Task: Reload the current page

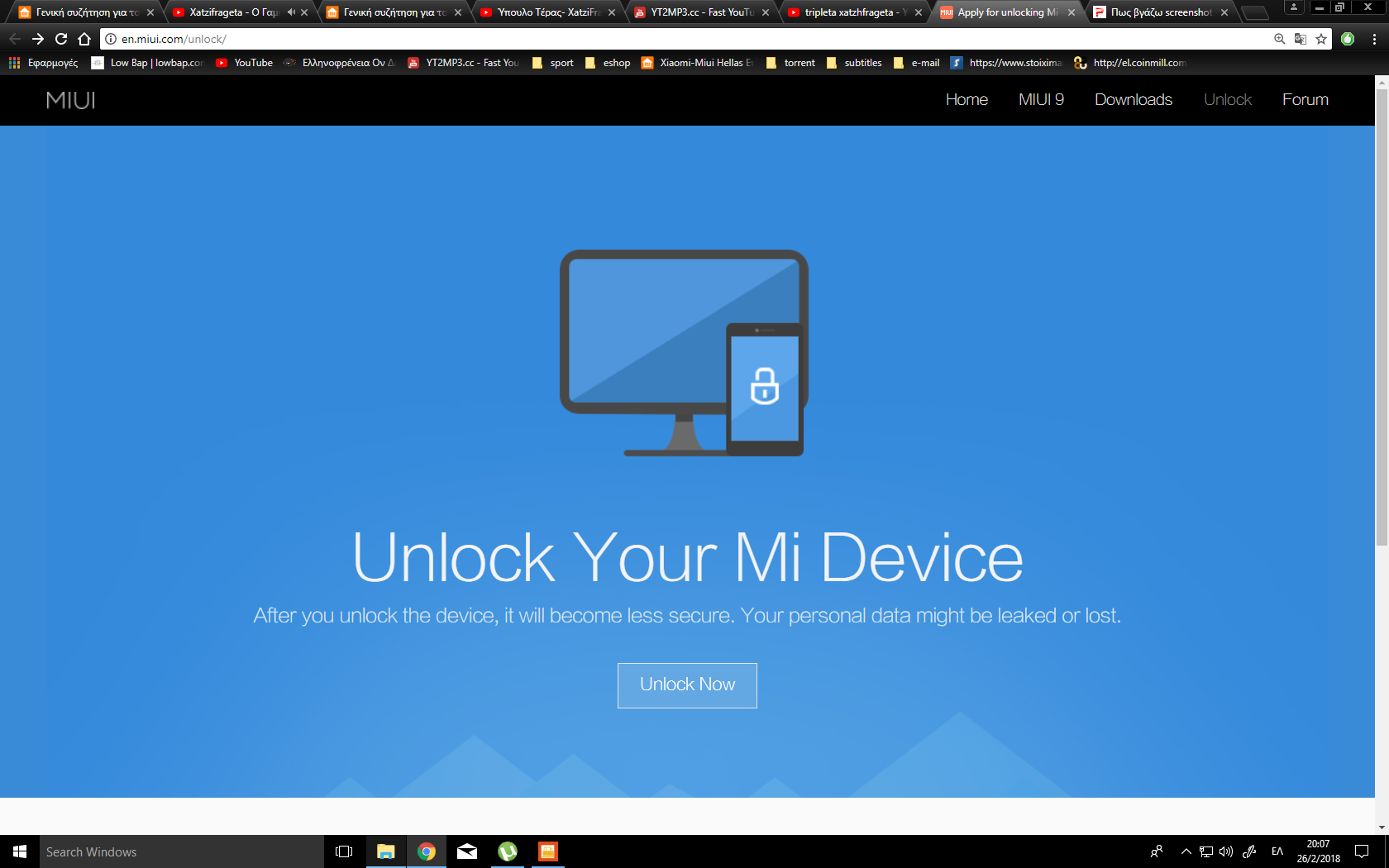Action: [x=61, y=39]
